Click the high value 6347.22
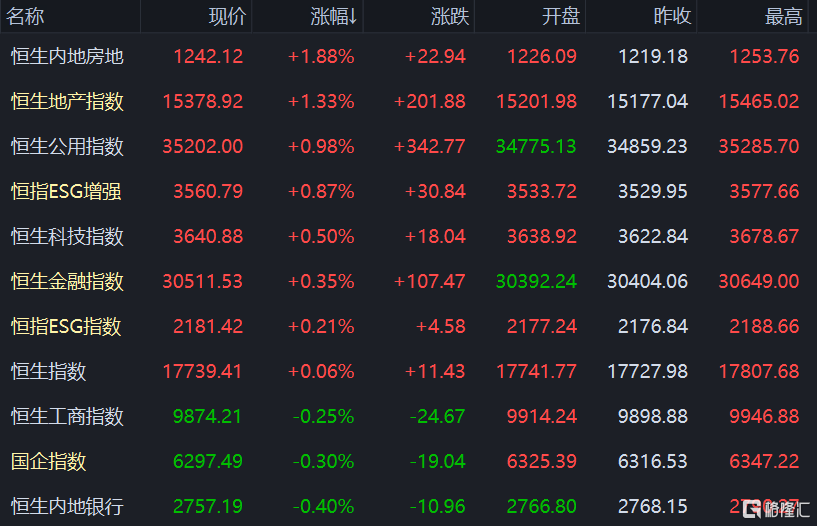 (764, 461)
